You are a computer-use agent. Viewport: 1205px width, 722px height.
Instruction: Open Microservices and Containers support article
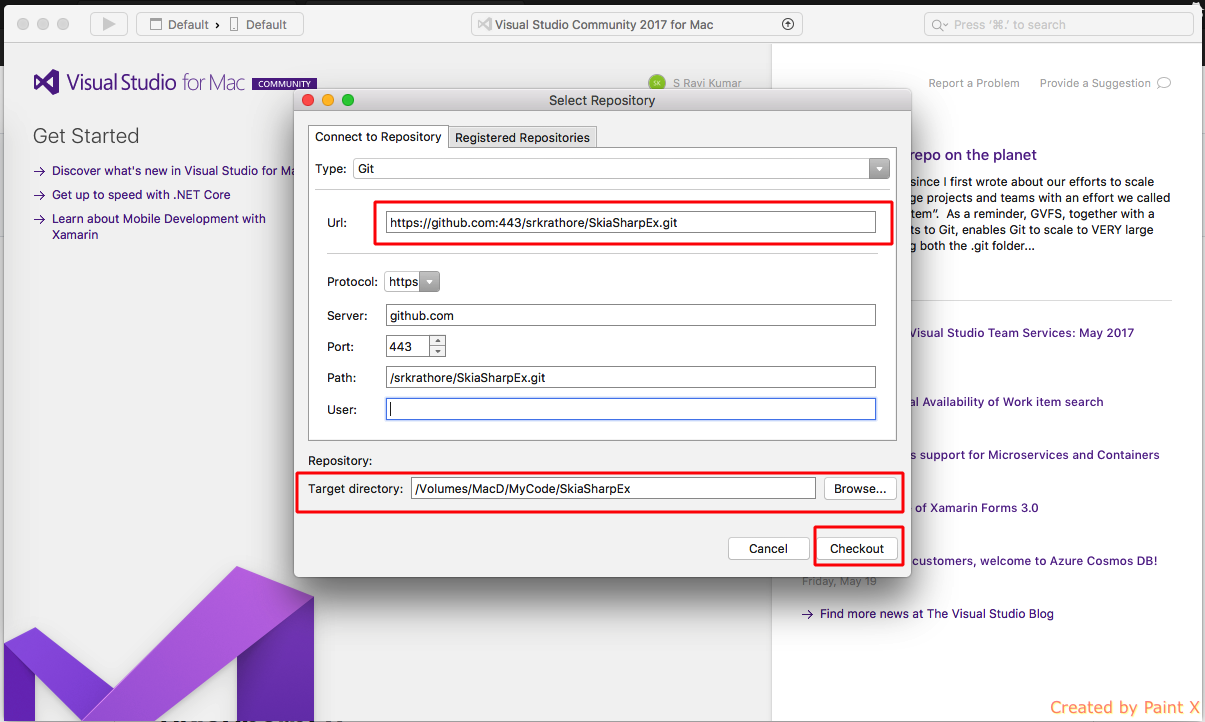tap(1036, 455)
